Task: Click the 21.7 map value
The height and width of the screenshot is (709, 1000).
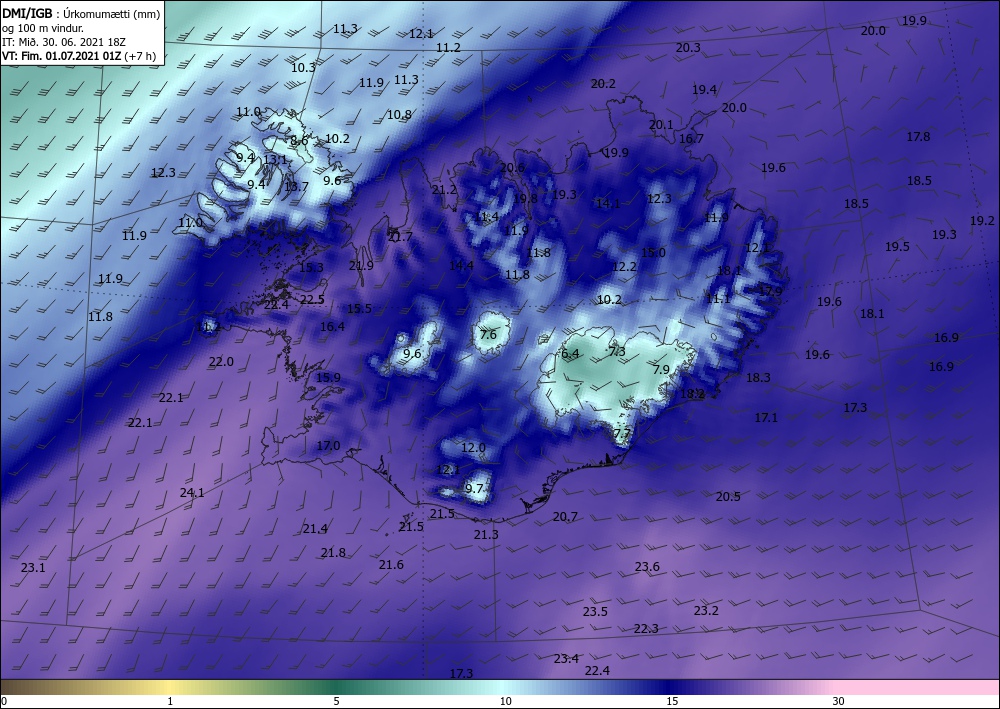Action: (x=401, y=237)
